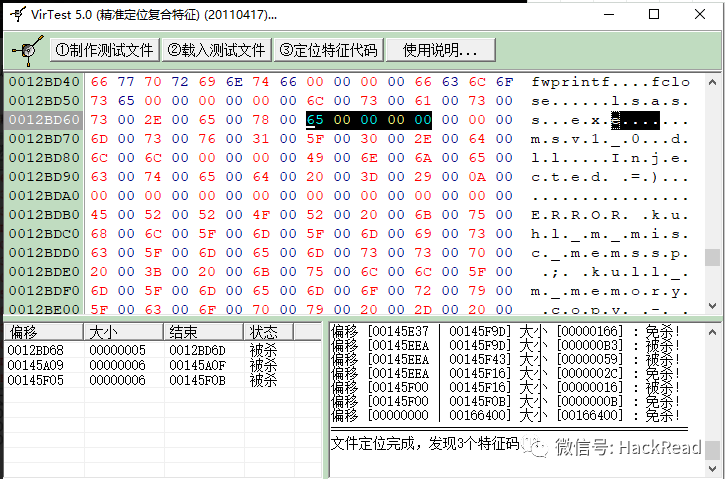The height and width of the screenshot is (479, 725).
Task: Select hex address row 0012BDA0
Action: tap(44, 196)
